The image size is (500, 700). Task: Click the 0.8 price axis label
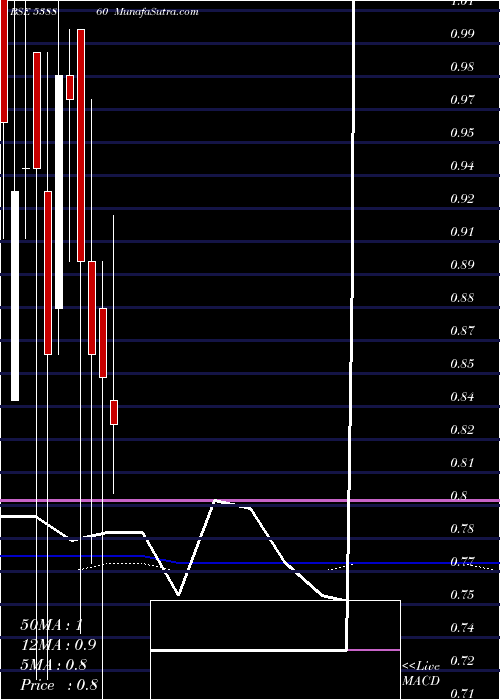[459, 496]
